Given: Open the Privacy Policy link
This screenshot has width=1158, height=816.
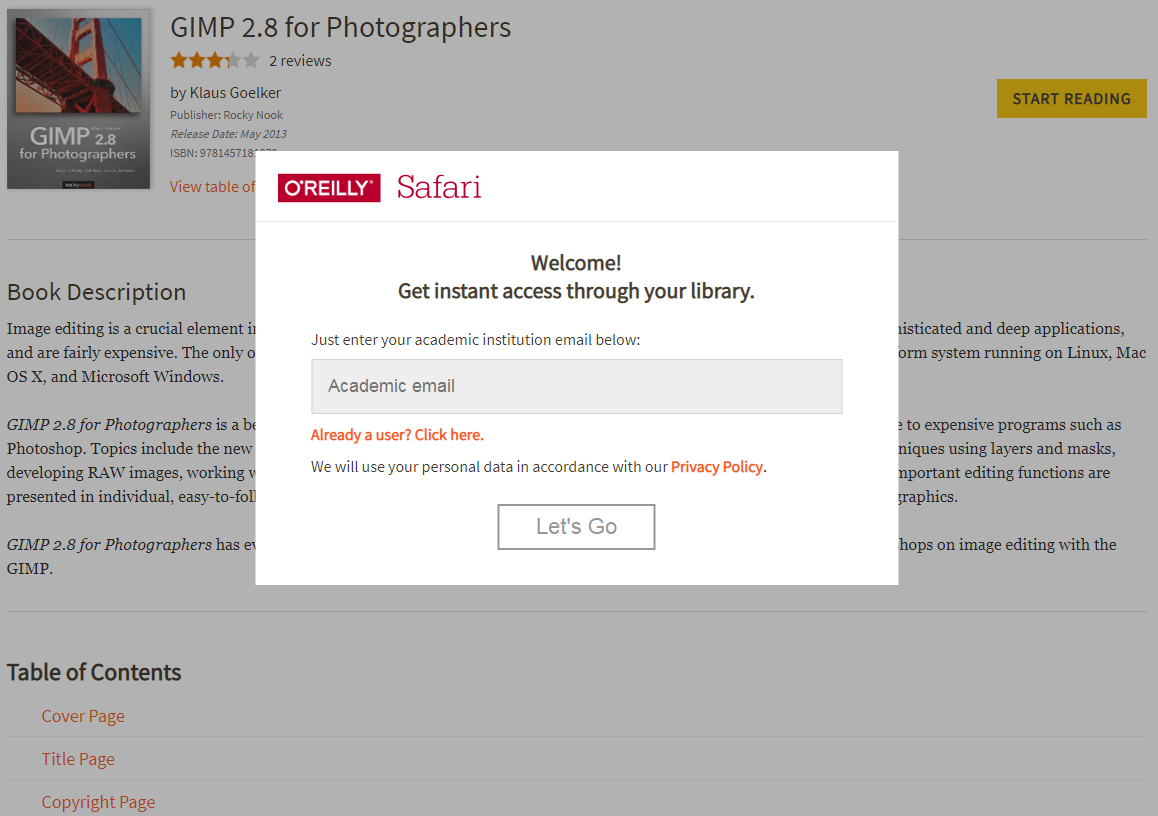Looking at the screenshot, I should (x=716, y=467).
